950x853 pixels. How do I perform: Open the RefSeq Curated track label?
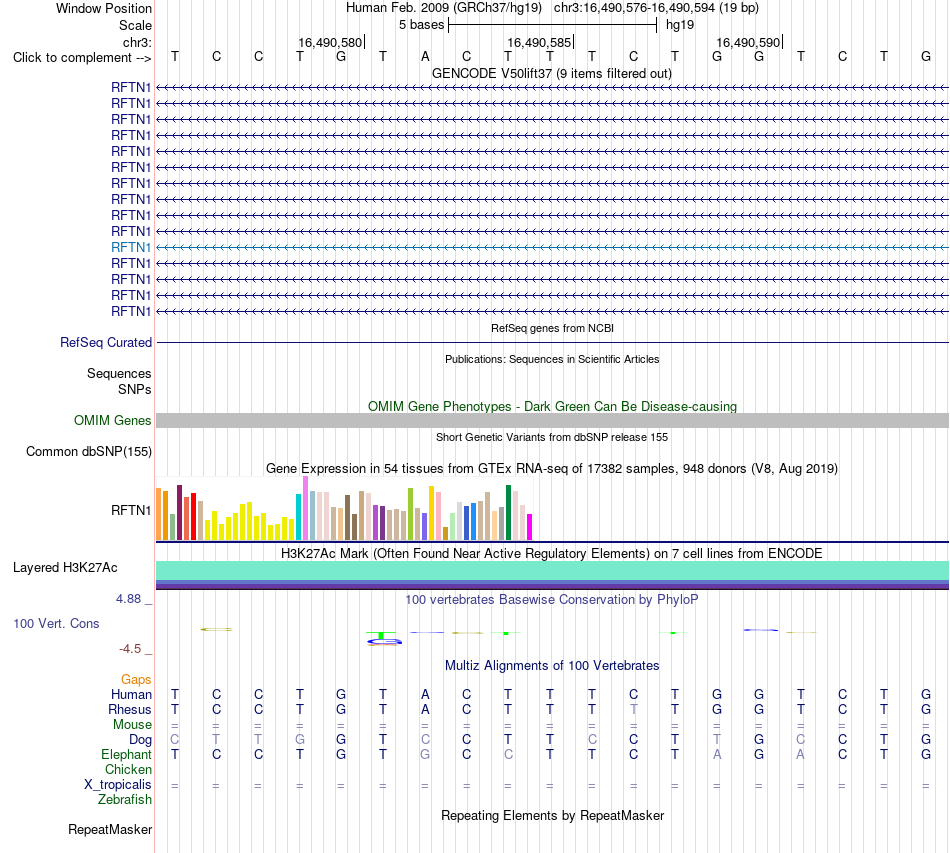pos(106,342)
